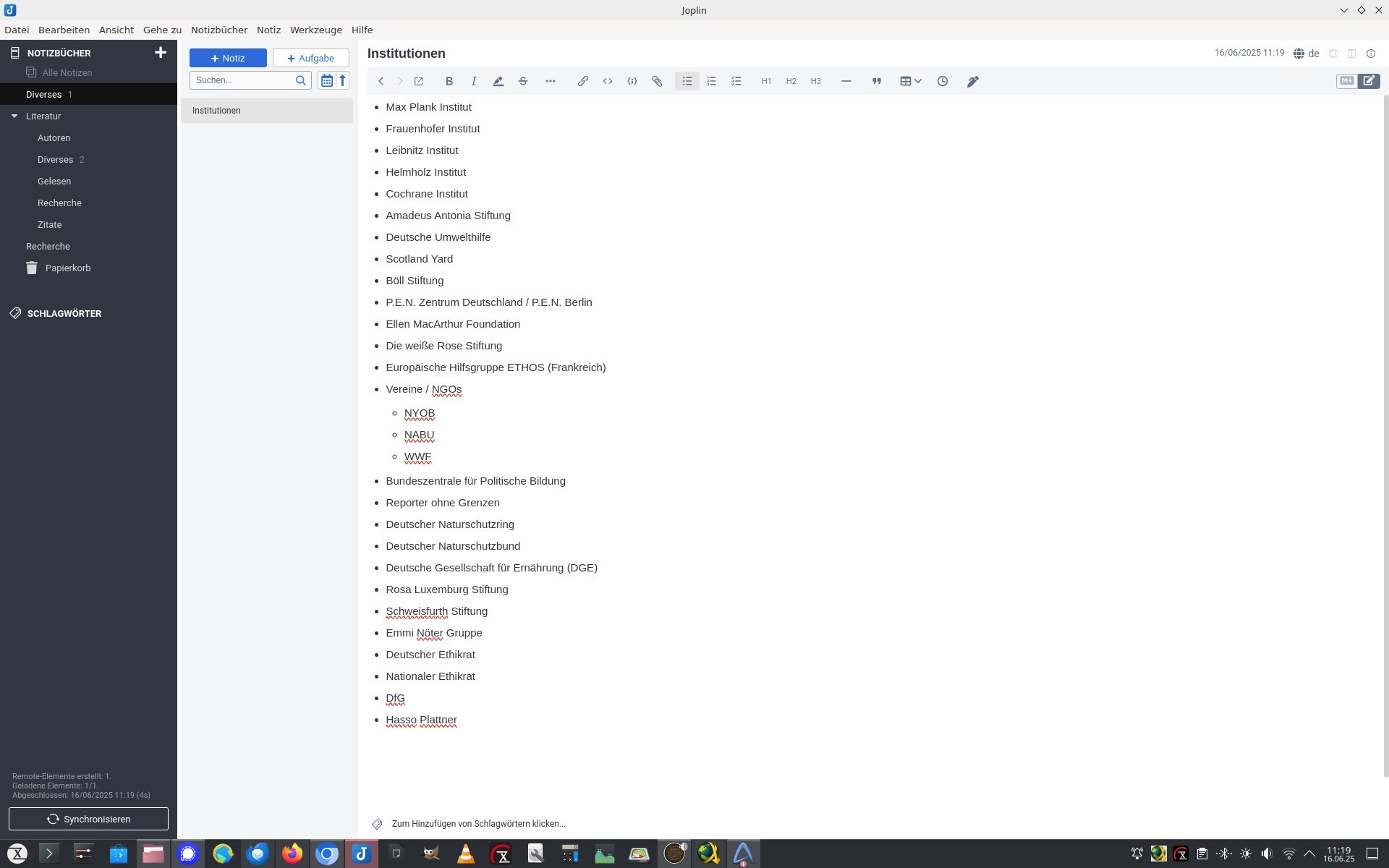Open the Notizbücher menu
1389x868 pixels.
[219, 30]
